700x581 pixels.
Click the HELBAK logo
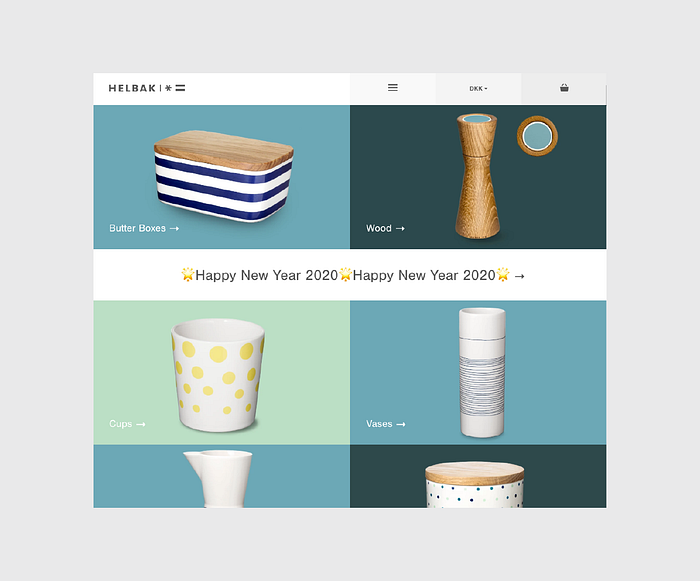(147, 88)
